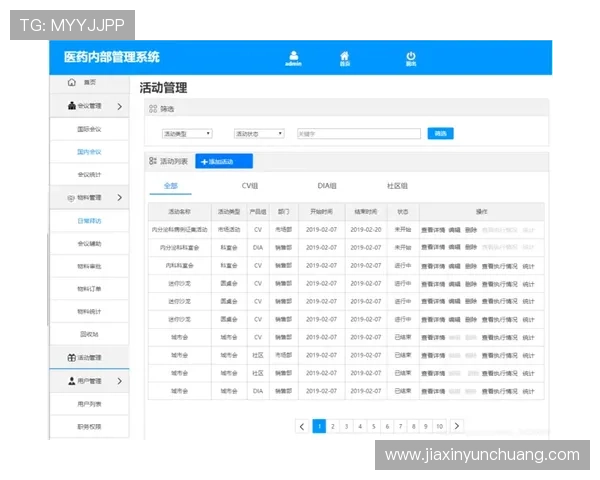The width and height of the screenshot is (600, 480).
Task: Click the 医药内部管理系统 header title
Action: pos(112,57)
